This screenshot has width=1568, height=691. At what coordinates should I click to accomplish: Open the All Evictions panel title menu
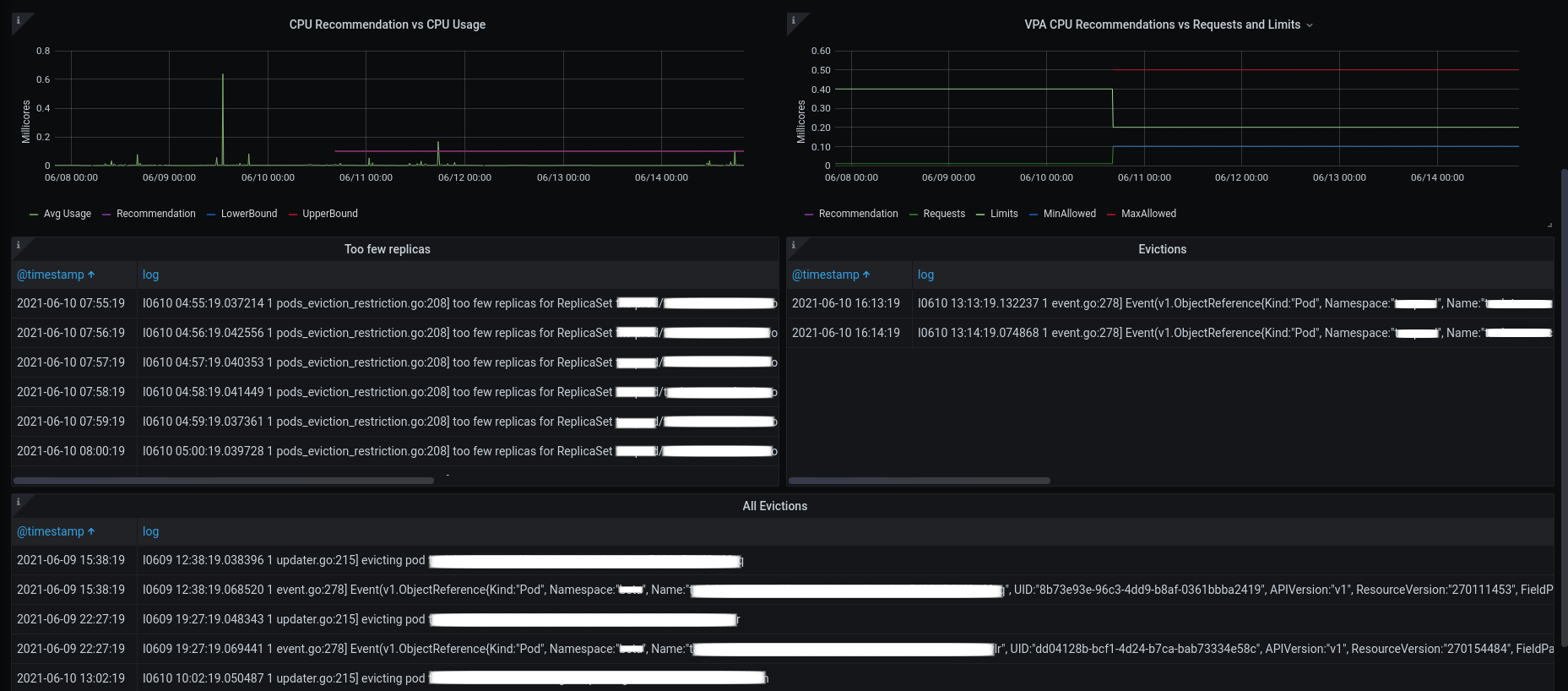pos(775,506)
